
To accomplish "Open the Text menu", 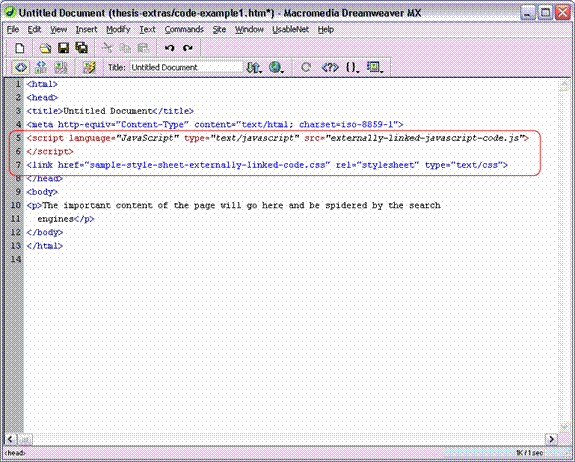I will pyautogui.click(x=147, y=30).
